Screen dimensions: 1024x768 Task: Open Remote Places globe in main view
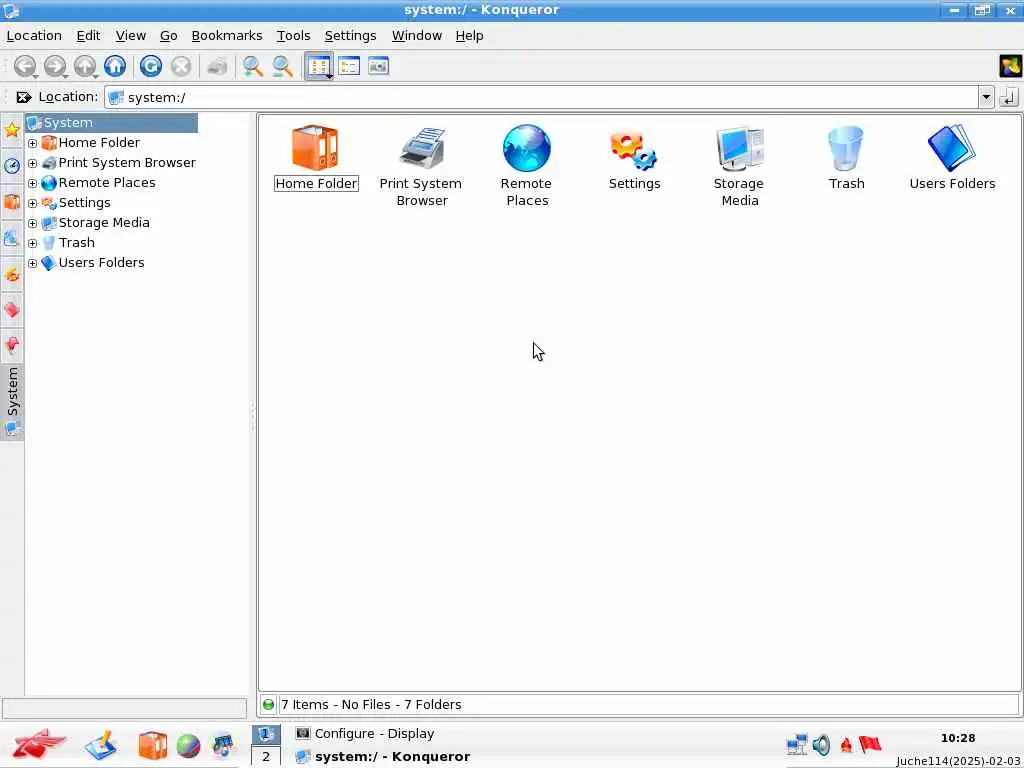(526, 167)
